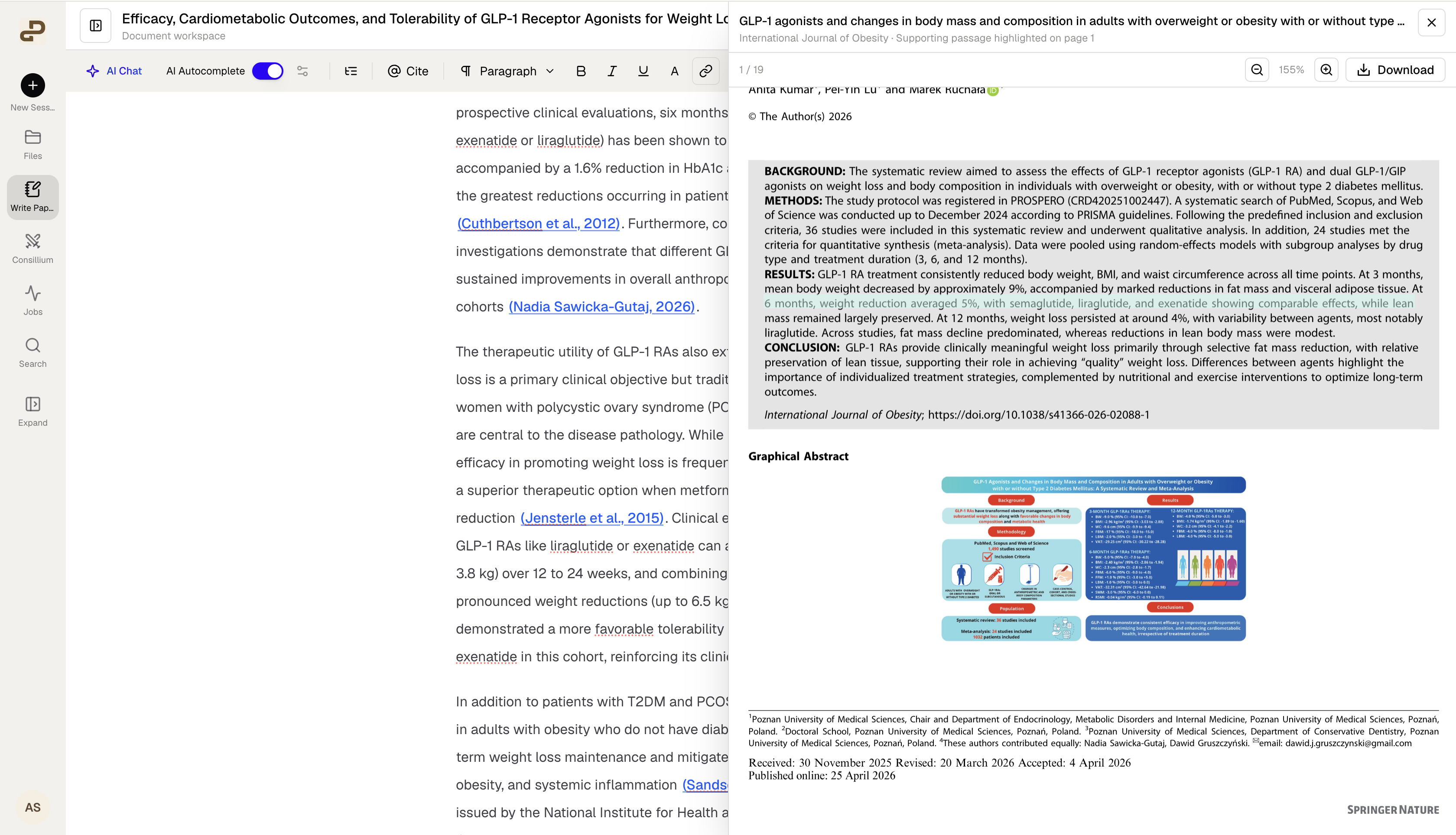Click the Graphical Abstract image
Screen dimensions: 1456x835
click(1093, 559)
